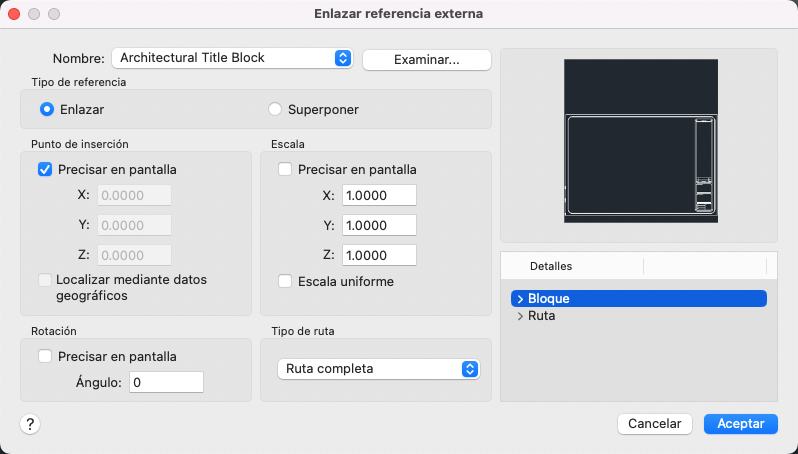This screenshot has height=454, width=798.
Task: Click the Escala Y value field
Action: coord(379,225)
